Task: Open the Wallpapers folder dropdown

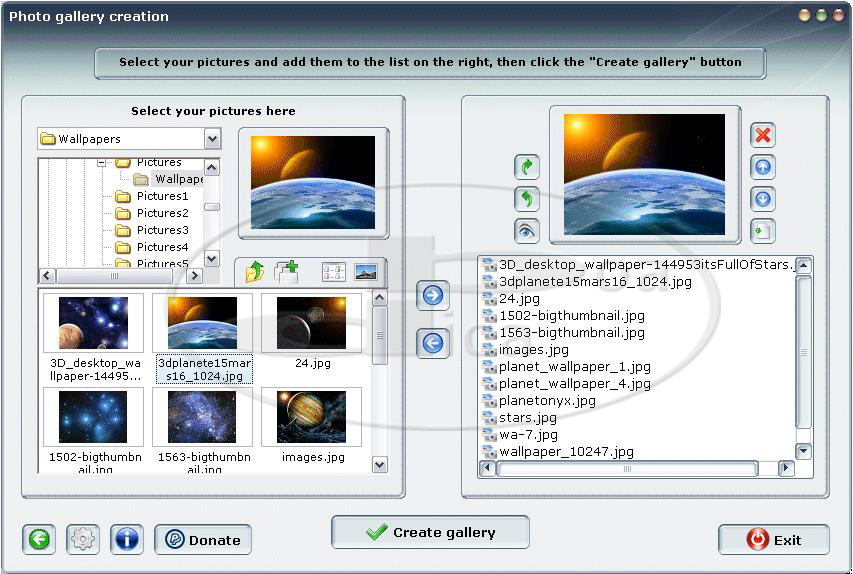Action: [x=212, y=139]
